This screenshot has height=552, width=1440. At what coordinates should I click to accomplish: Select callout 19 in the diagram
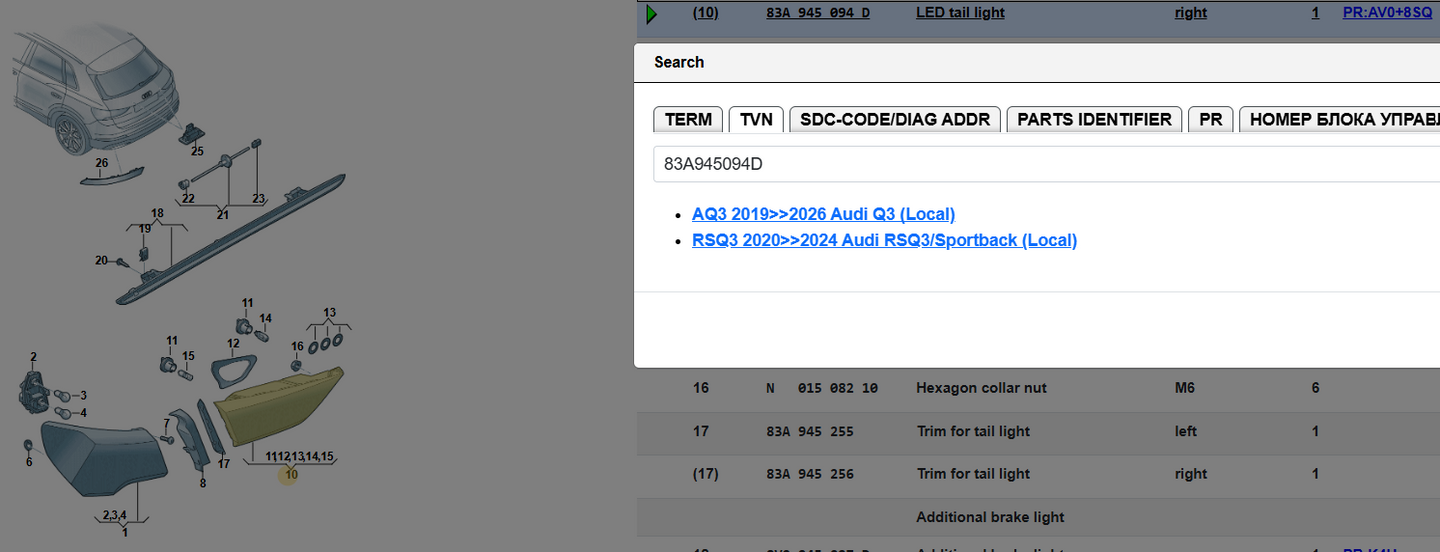145,229
